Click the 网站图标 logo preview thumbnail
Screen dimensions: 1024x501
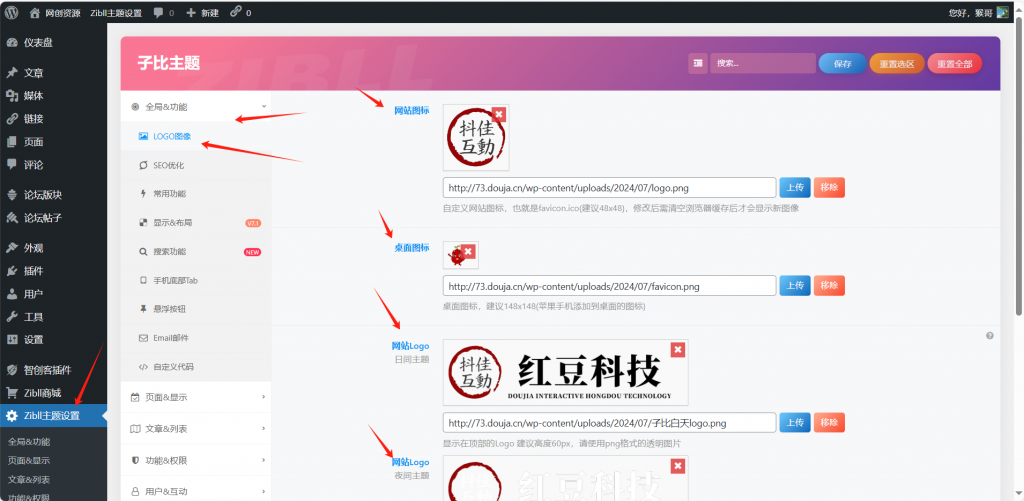coord(475,139)
